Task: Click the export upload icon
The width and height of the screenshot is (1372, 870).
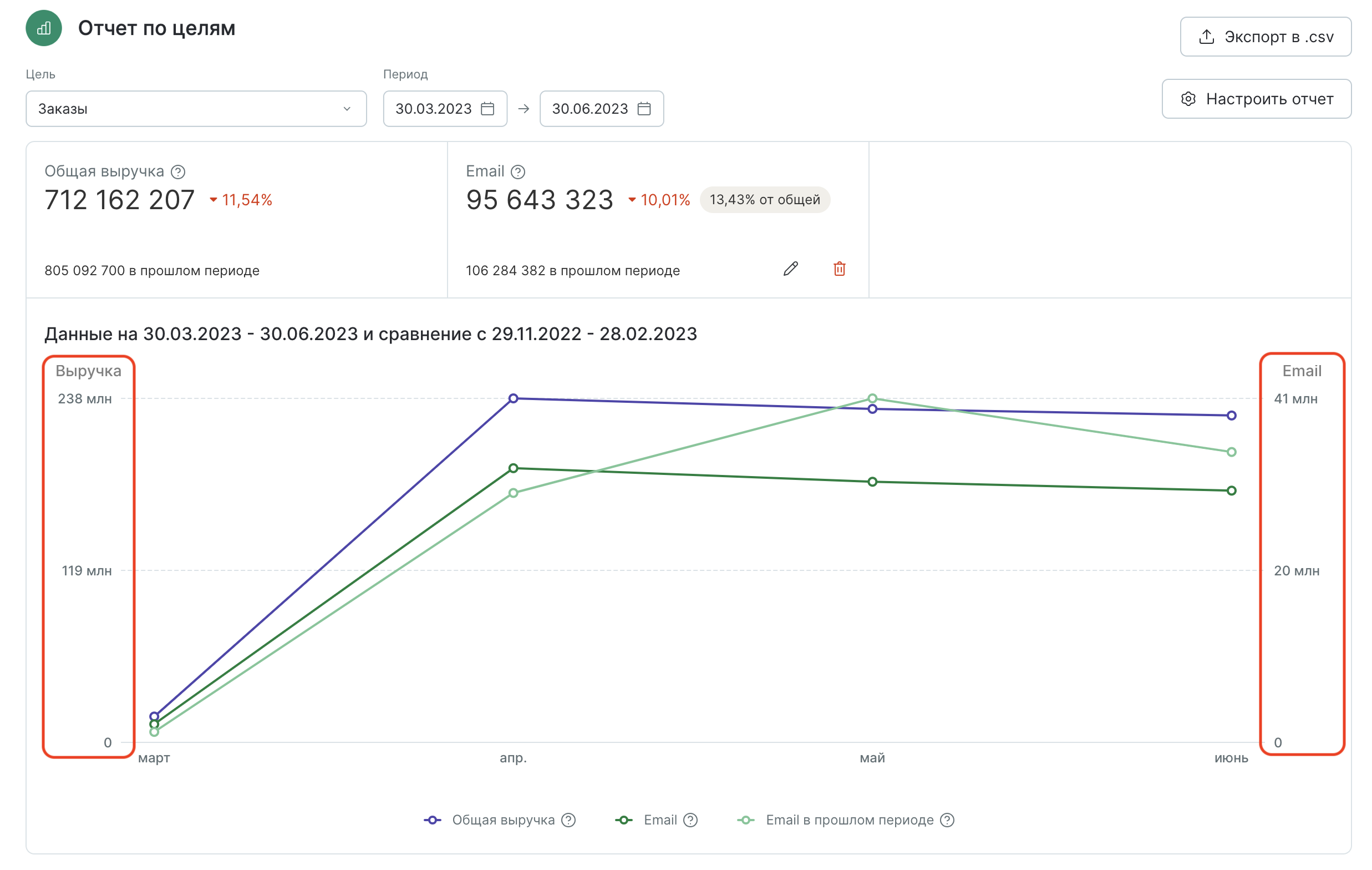Action: [1207, 37]
